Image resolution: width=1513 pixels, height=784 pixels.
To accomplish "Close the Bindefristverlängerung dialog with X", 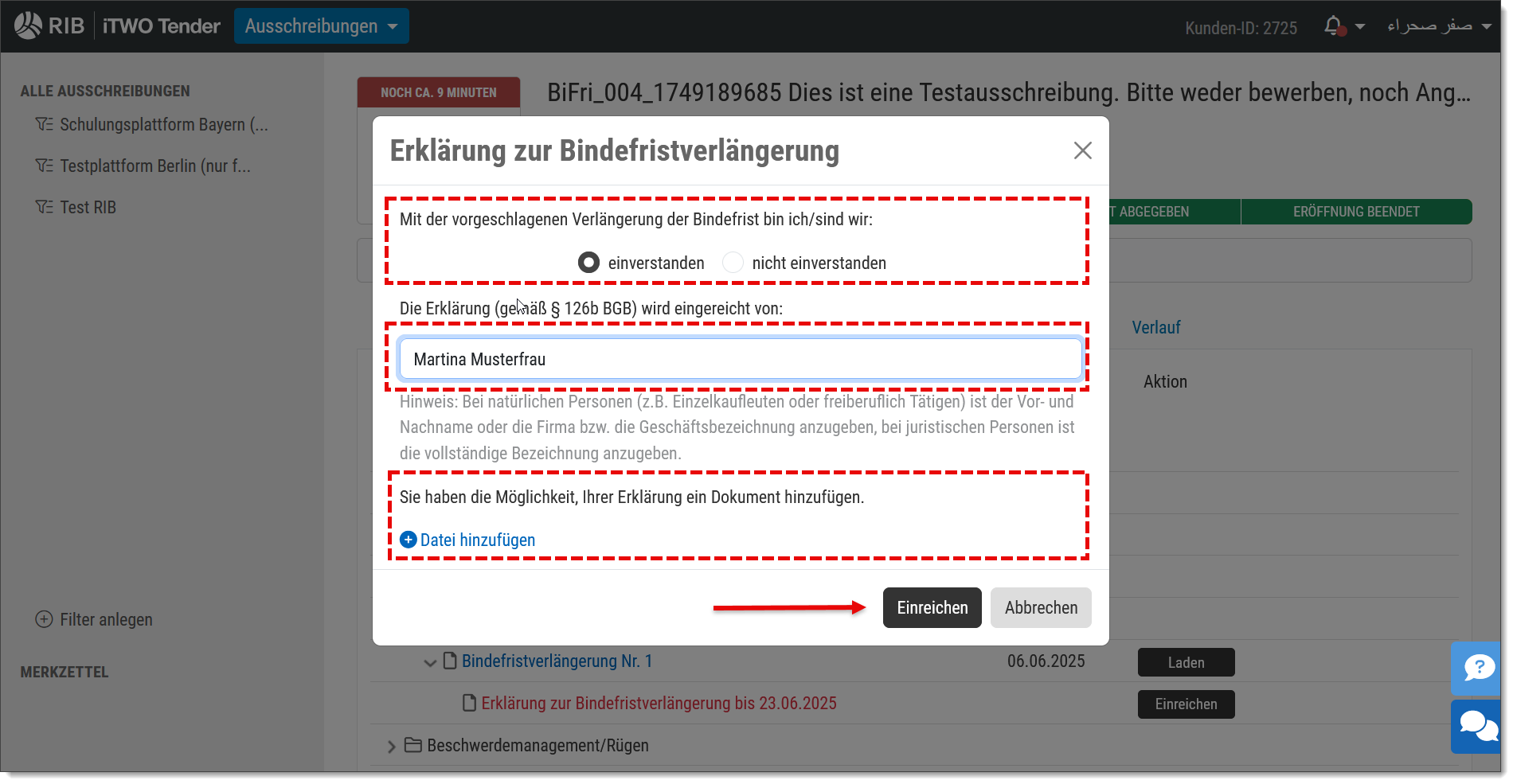I will 1082,150.
